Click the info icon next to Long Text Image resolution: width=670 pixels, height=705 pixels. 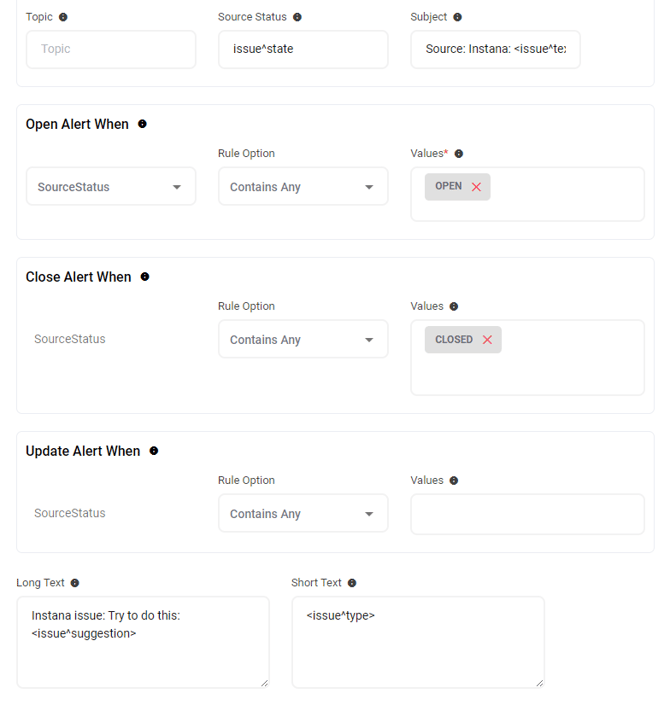(x=75, y=583)
